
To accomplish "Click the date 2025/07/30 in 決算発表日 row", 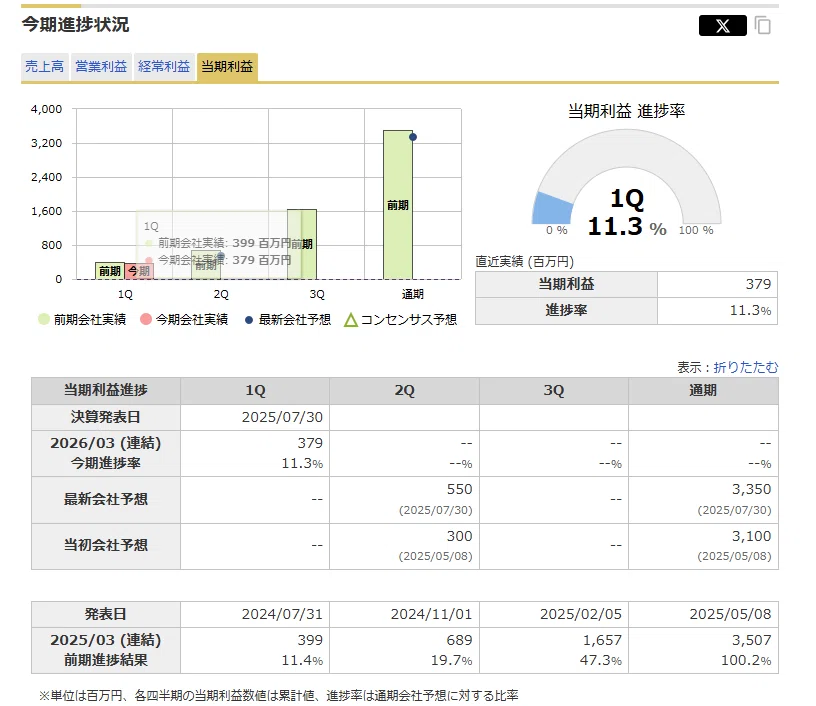I will 282,417.
